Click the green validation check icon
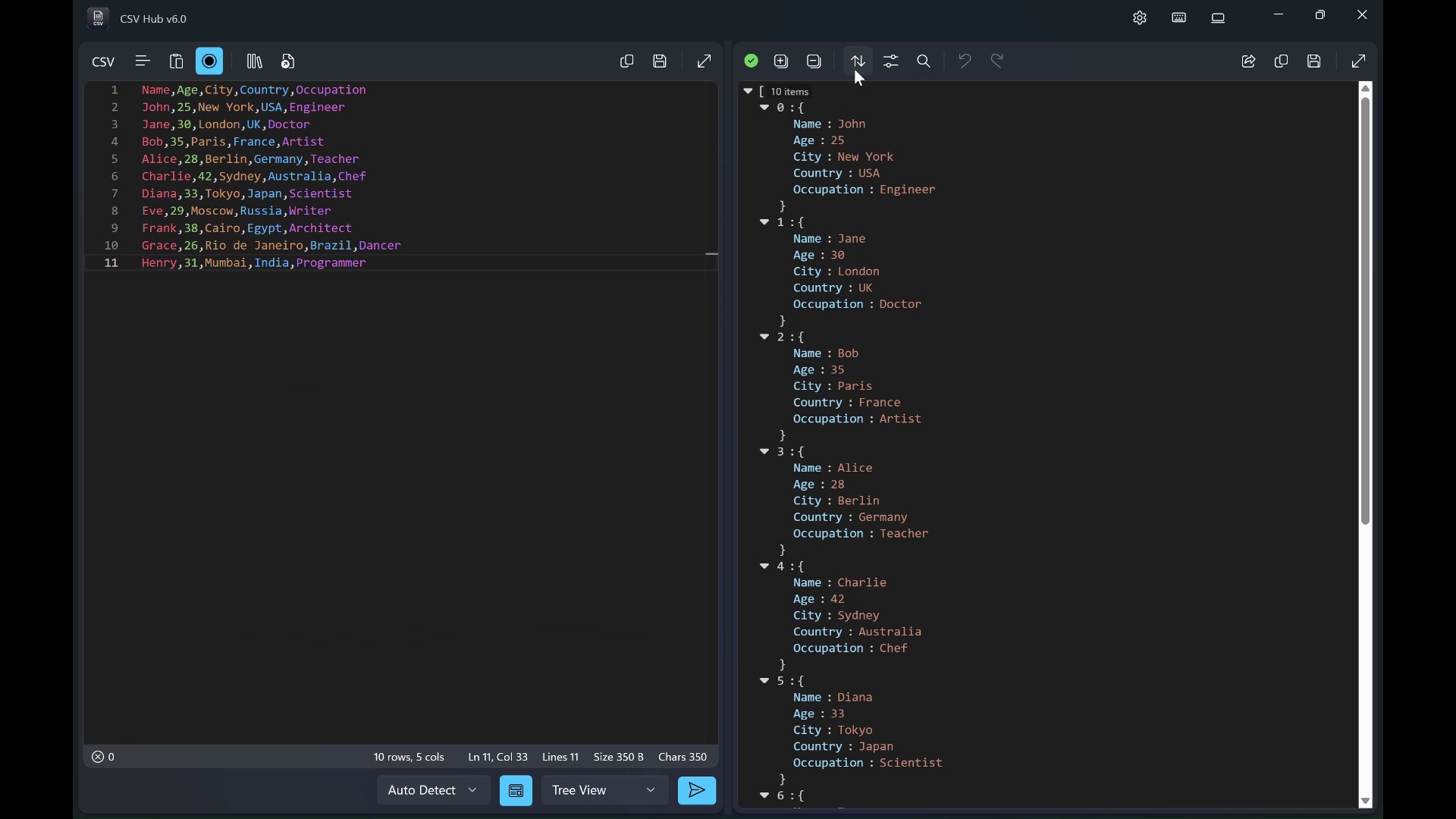Screen dimensions: 1456x819 click(752, 61)
